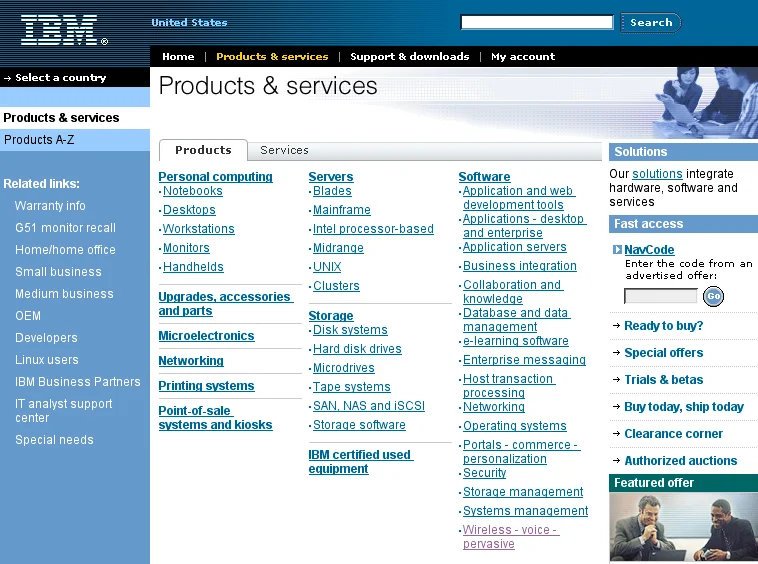Open Storage heading link
The height and width of the screenshot is (564, 758).
(x=331, y=316)
